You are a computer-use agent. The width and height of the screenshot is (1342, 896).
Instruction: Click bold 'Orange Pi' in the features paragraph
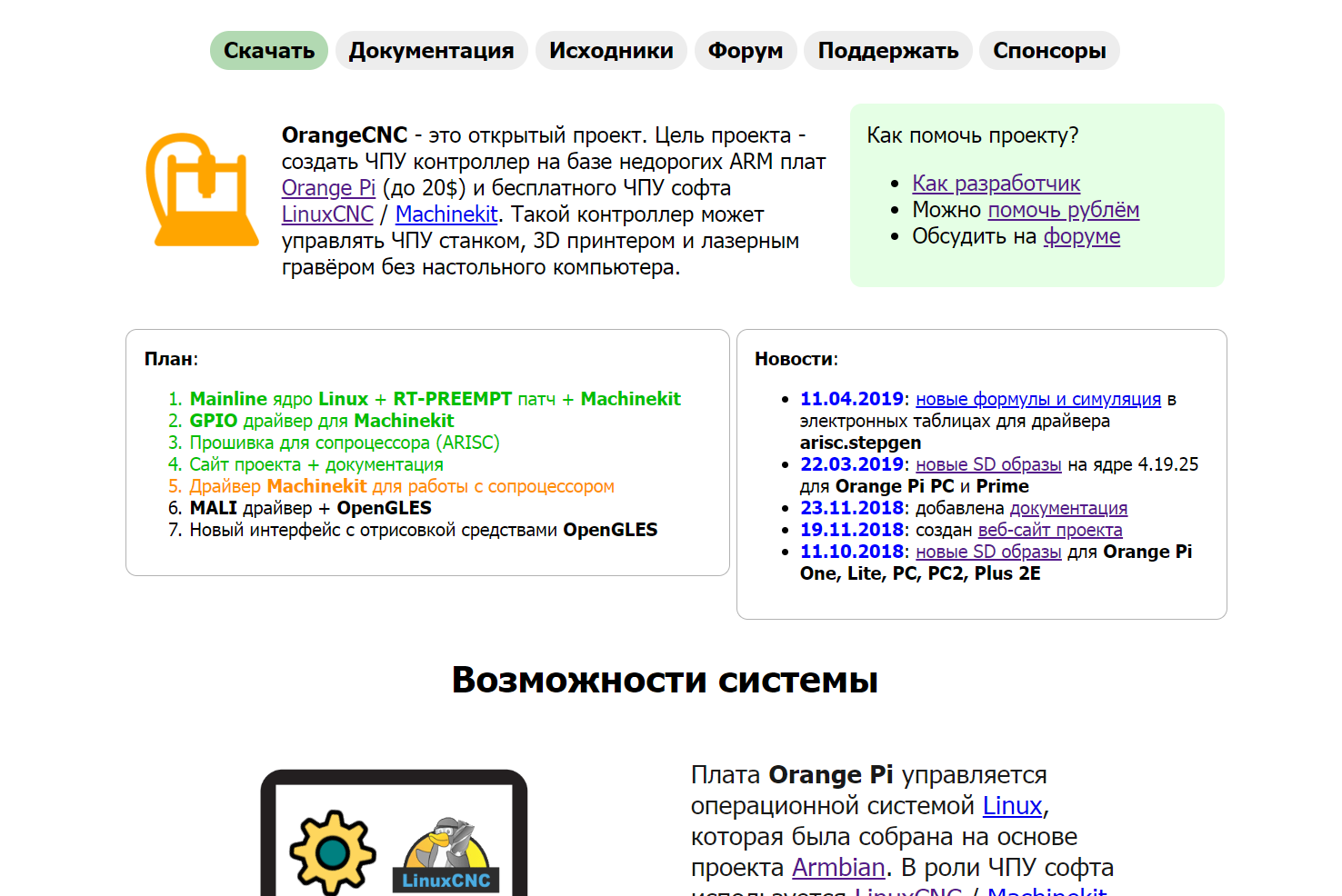tap(831, 775)
